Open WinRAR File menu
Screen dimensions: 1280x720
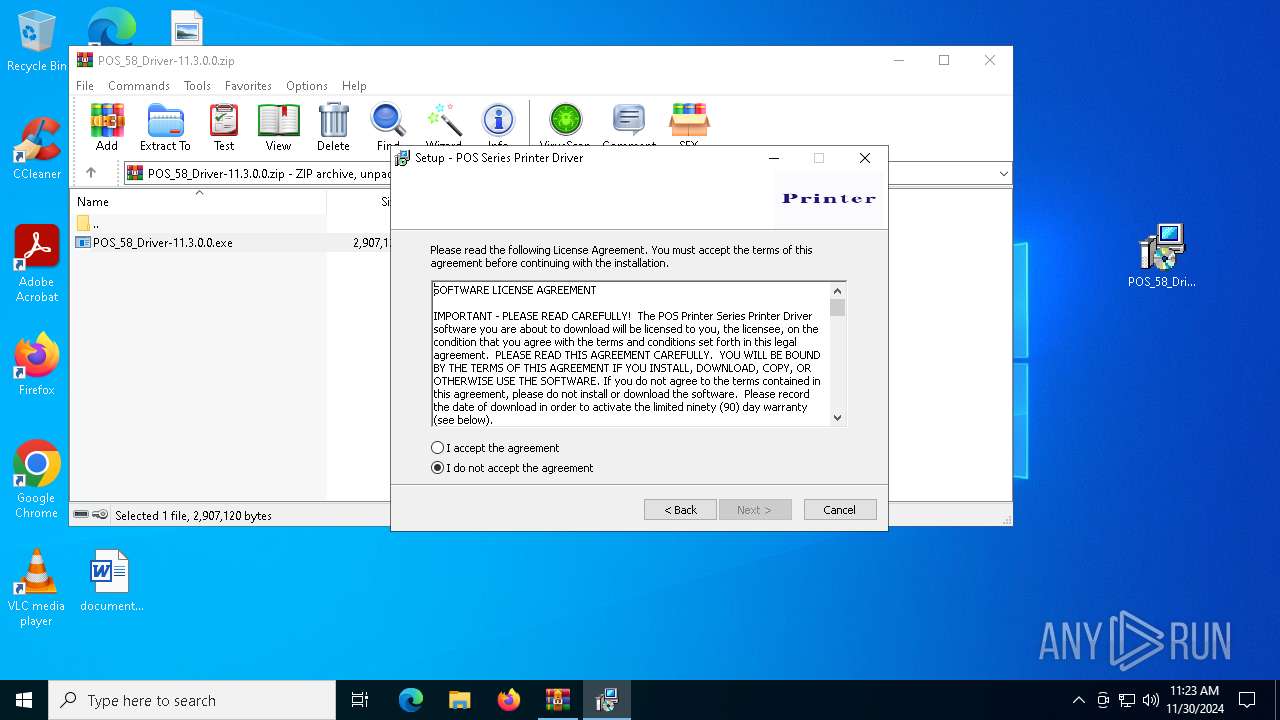85,86
